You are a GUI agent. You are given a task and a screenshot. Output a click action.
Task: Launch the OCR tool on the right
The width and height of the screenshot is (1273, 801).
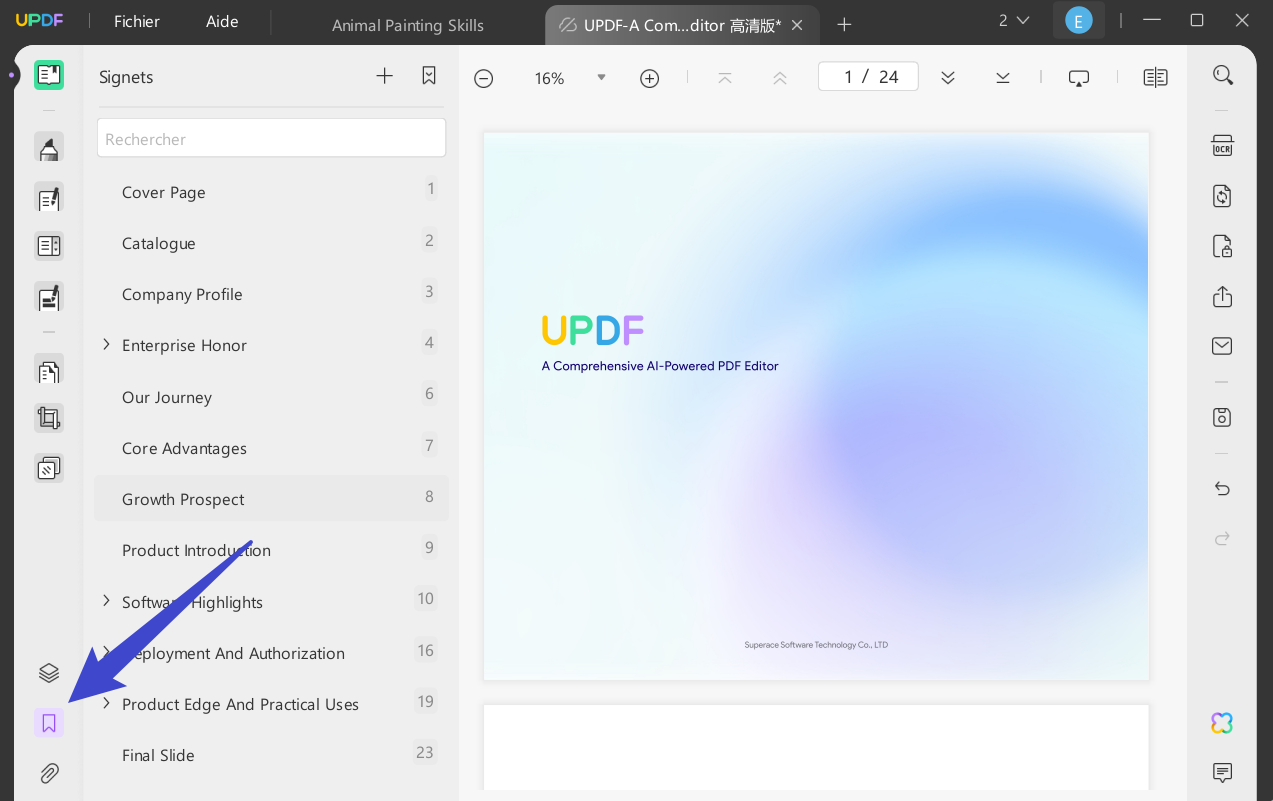coord(1222,146)
